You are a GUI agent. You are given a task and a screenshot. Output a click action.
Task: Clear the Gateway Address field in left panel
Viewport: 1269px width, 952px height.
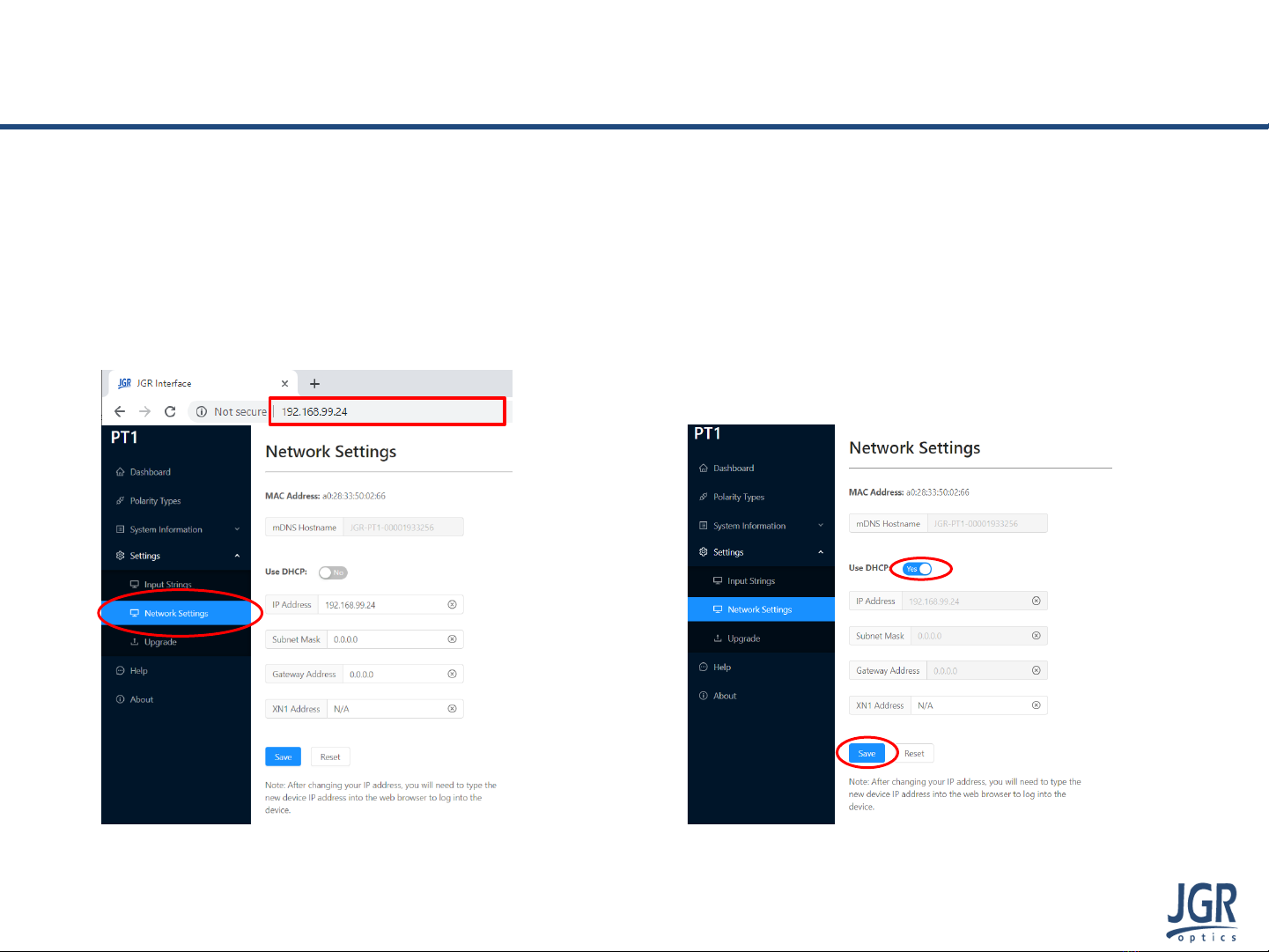pos(452,674)
